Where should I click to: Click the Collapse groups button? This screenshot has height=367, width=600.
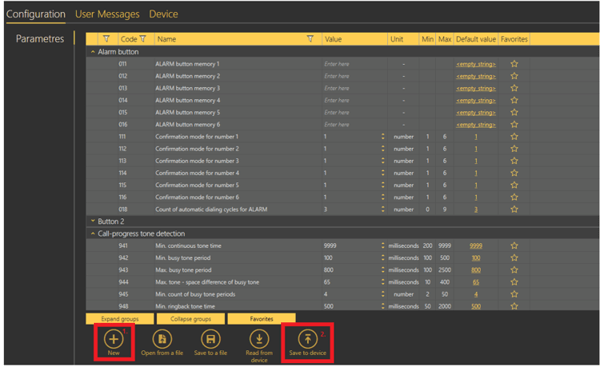pyautogui.click(x=191, y=319)
